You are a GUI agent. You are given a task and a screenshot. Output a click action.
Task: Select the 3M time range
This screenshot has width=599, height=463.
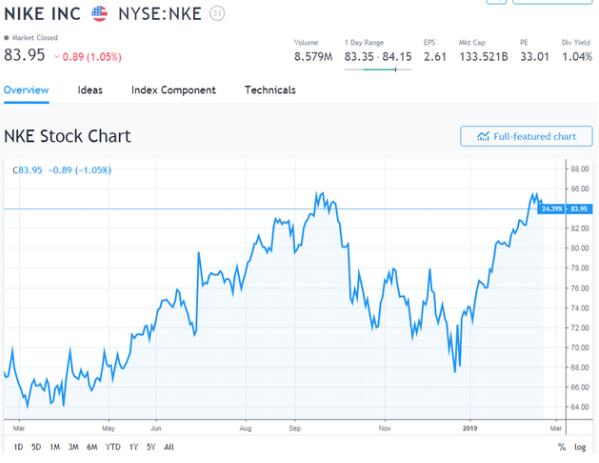(x=73, y=447)
